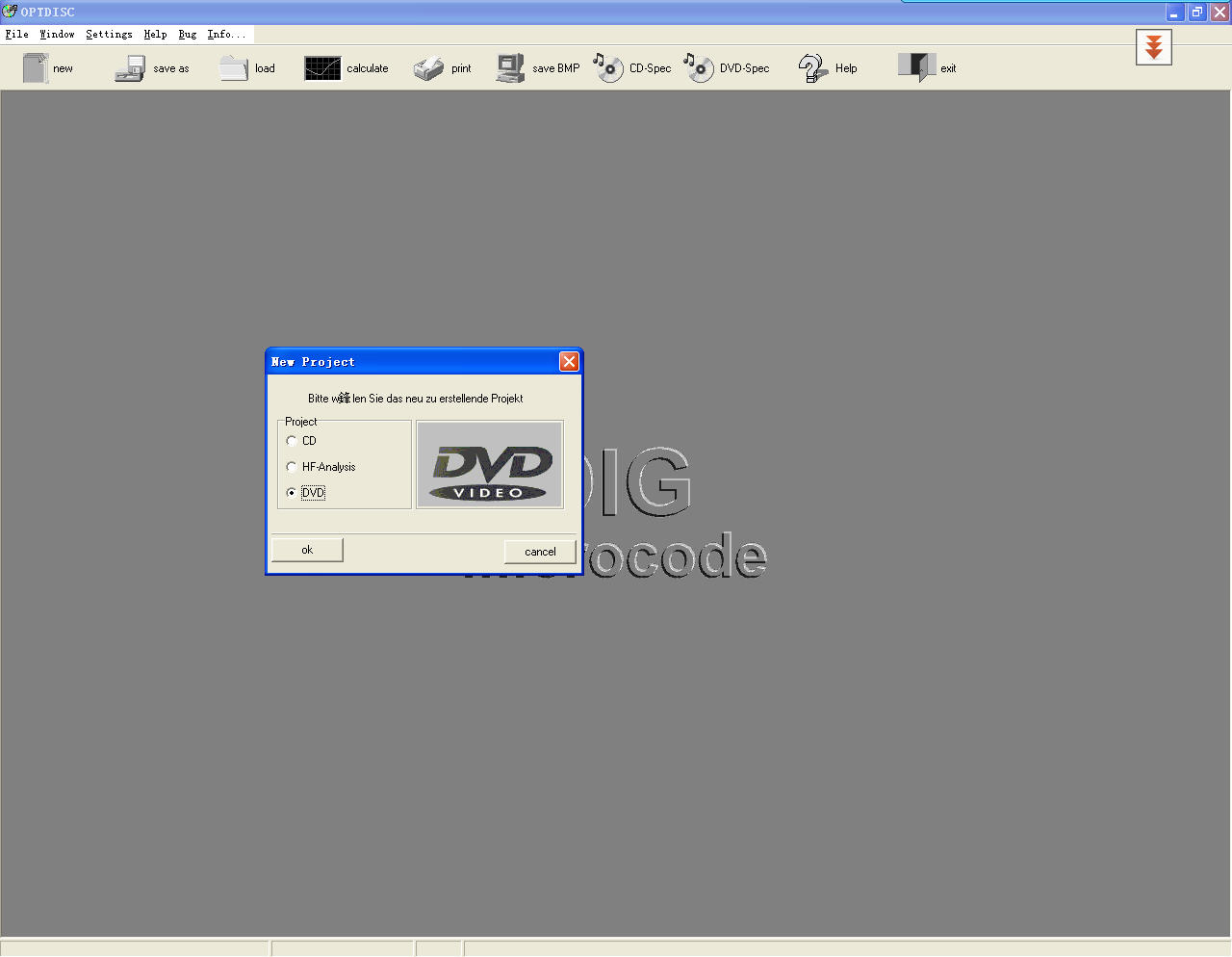
Task: Run the calculate graph toolbar icon
Action: click(322, 68)
